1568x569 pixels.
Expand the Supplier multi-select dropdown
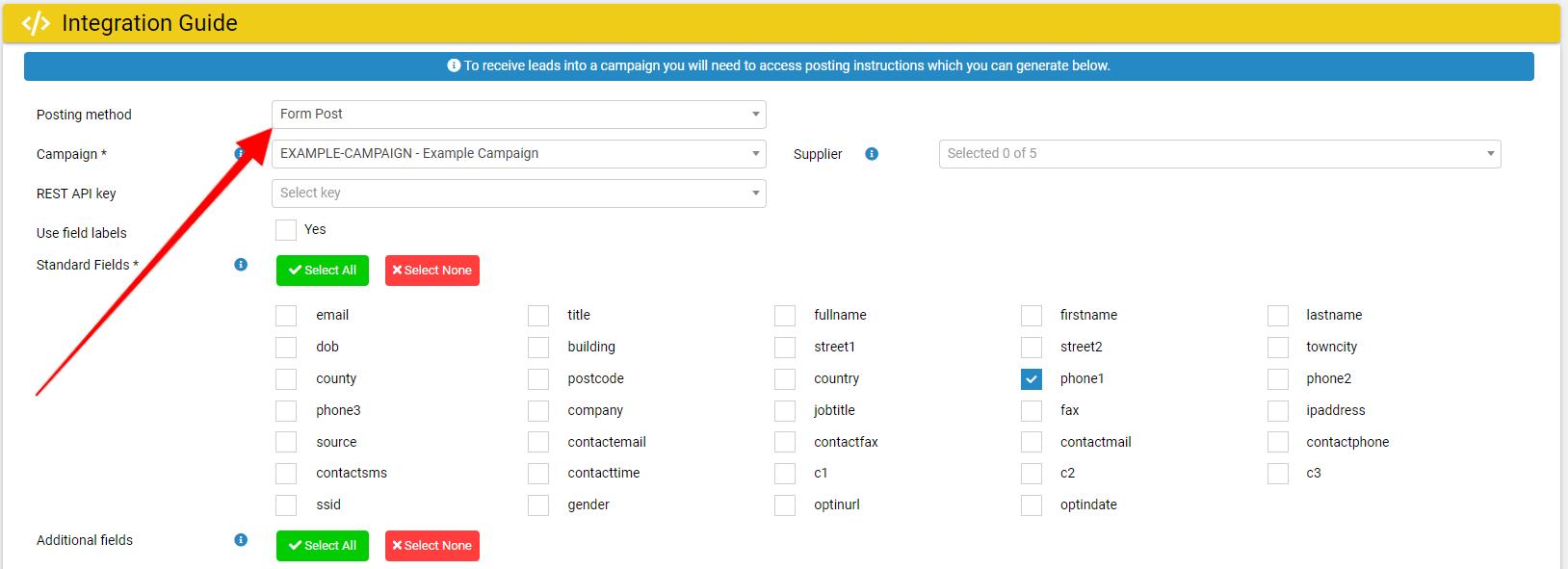1219,154
